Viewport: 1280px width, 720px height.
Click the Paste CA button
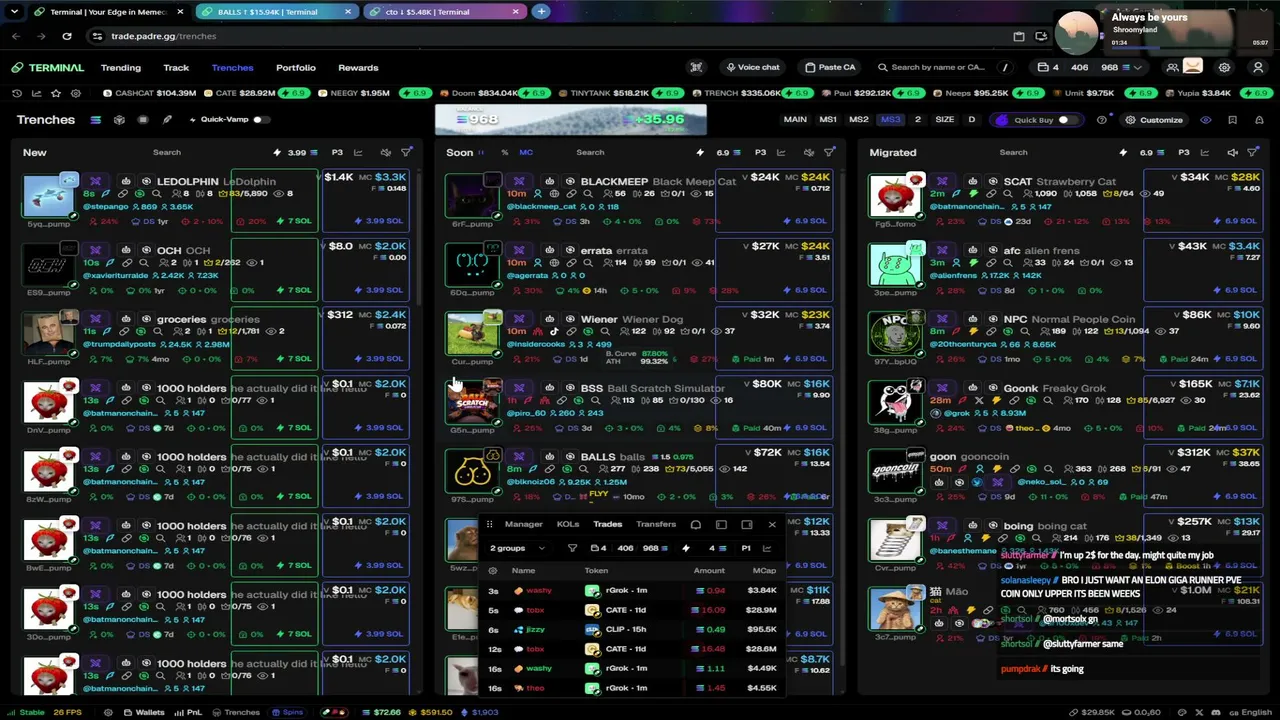tap(830, 67)
